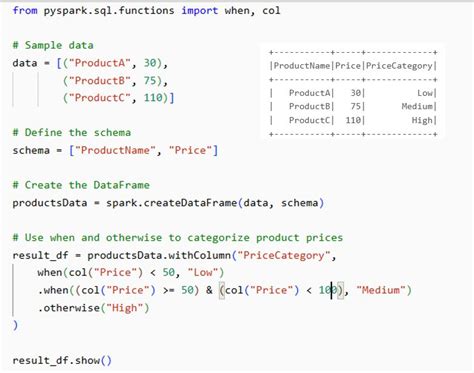
Task: Click the highlighted opening bracket before col("Price") < 100
Action: pos(222,290)
